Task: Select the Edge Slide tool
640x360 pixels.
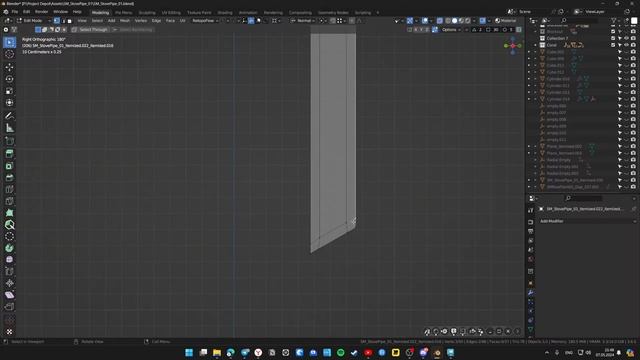Action: click(x=9, y=271)
